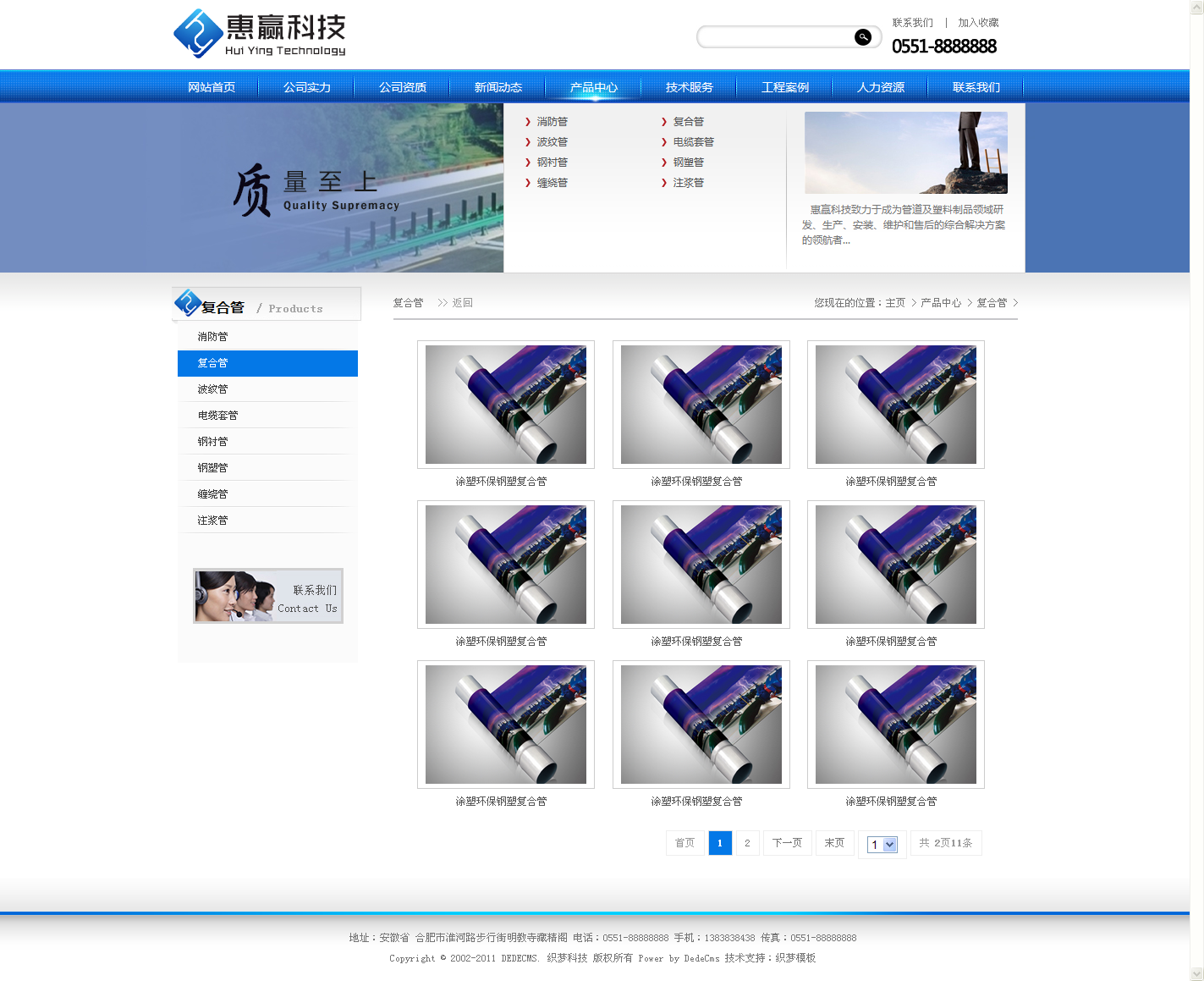Click 波纹管 in the dropdown submenu
Image resolution: width=1204 pixels, height=981 pixels.
coord(552,142)
